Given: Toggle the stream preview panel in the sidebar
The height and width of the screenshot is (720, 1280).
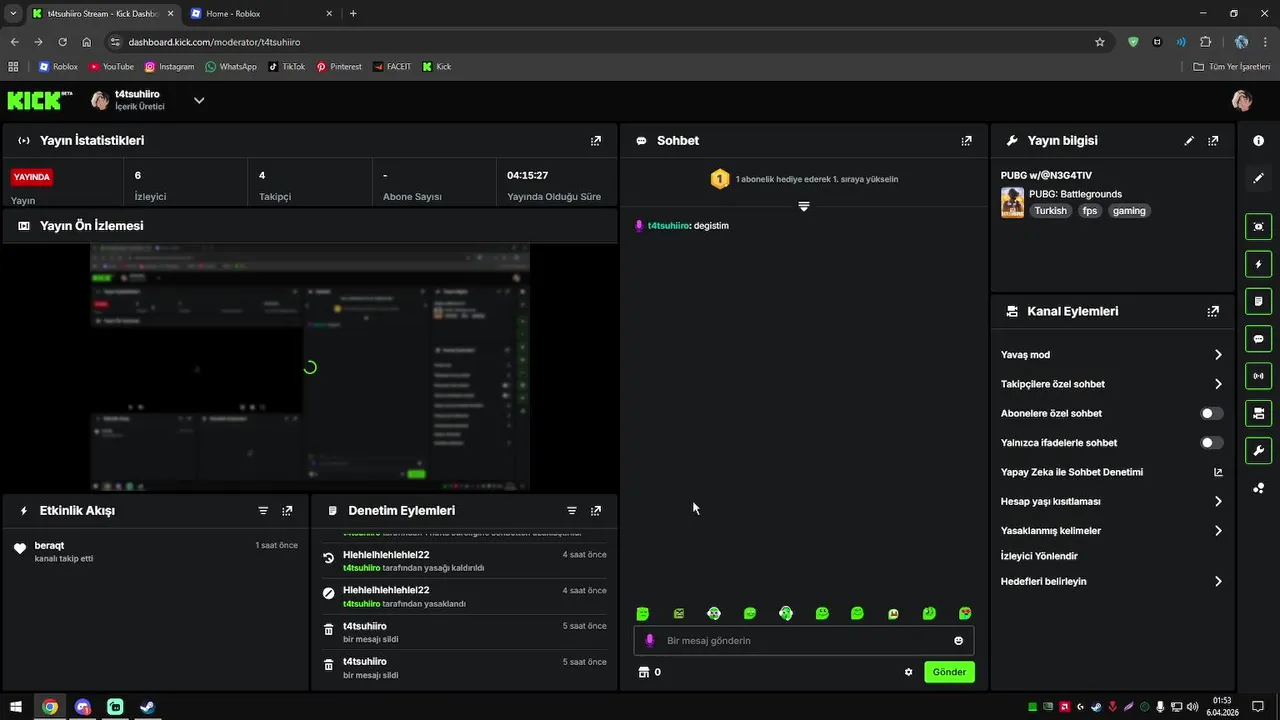Looking at the screenshot, I should coord(1258,227).
